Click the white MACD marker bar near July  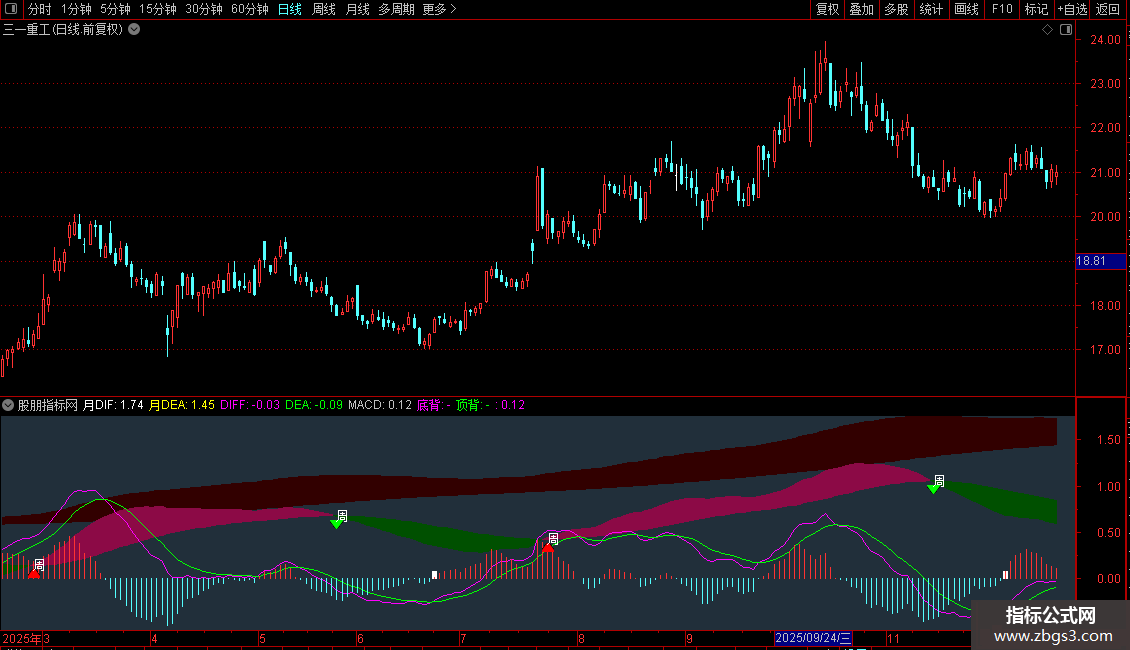click(434, 574)
